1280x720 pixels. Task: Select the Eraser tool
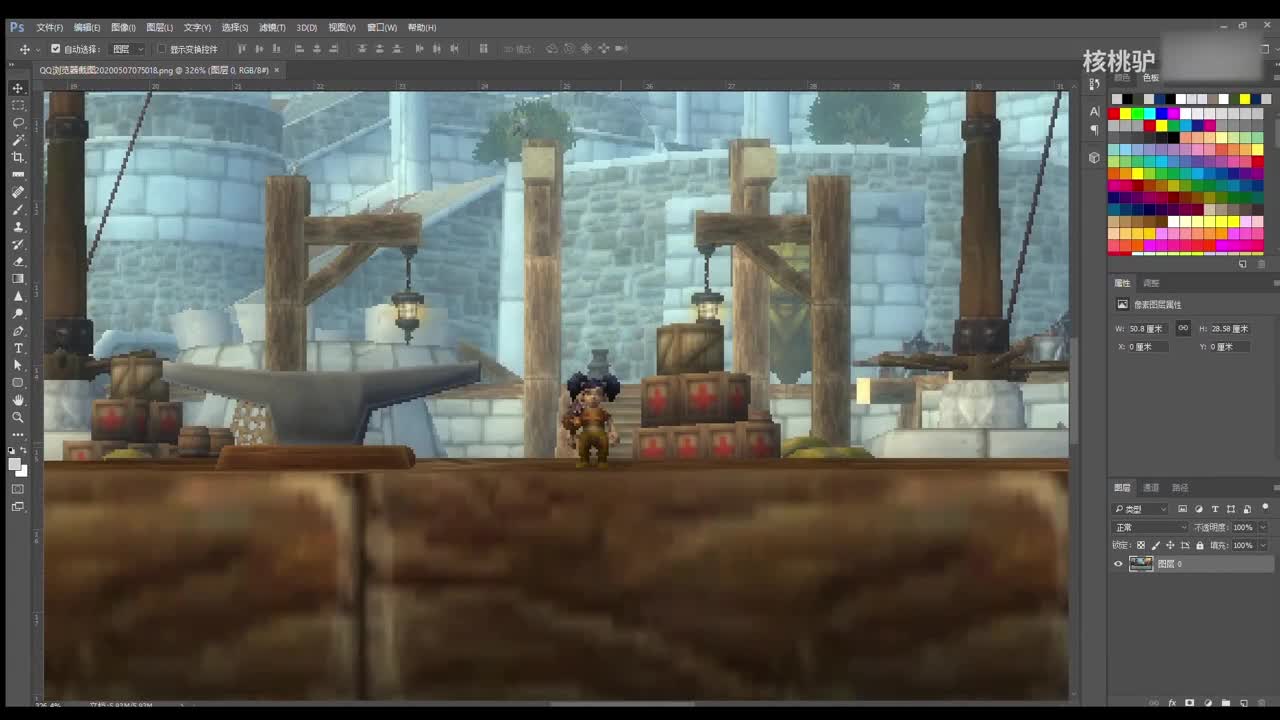[18, 261]
